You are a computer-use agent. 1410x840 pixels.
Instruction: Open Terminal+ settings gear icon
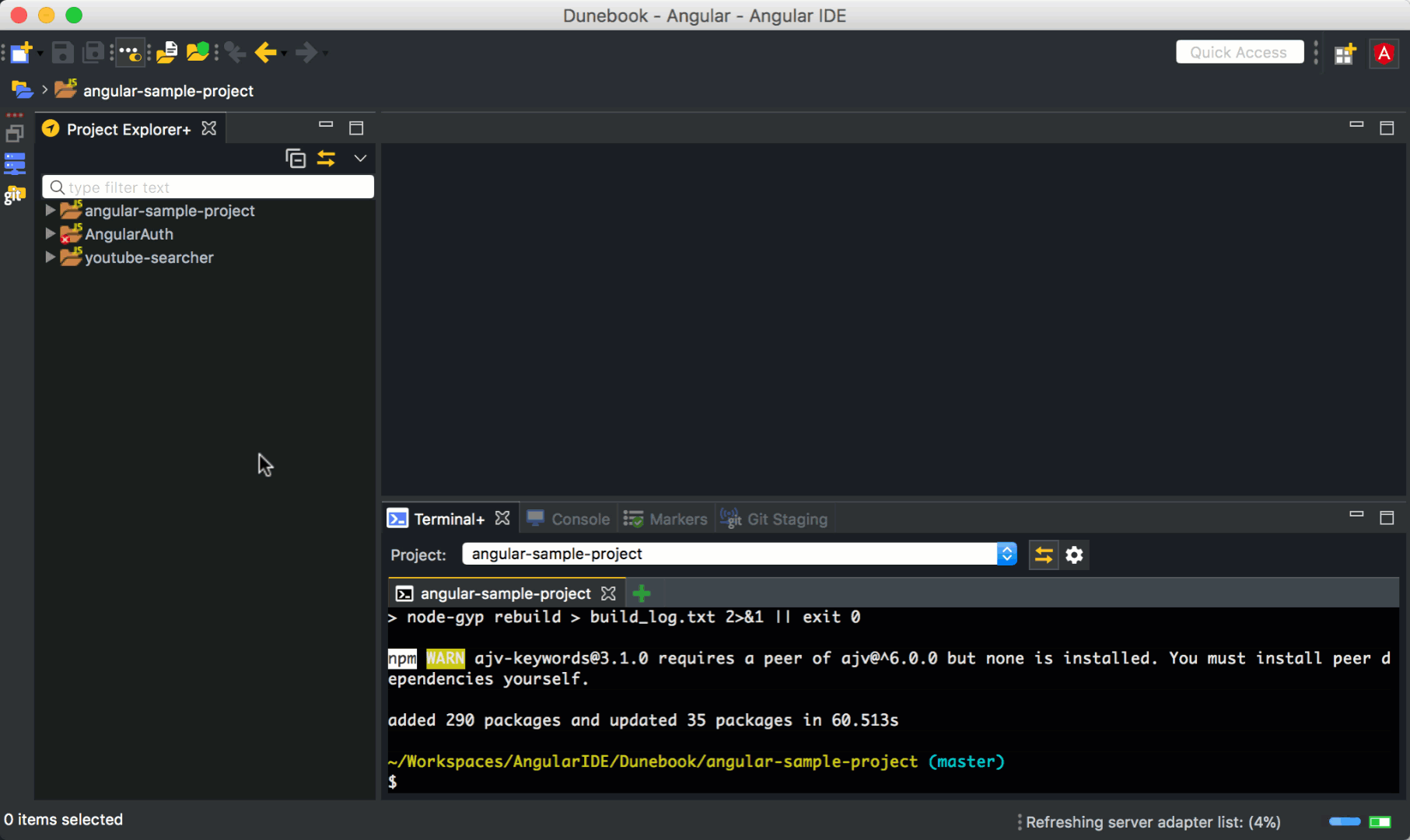pos(1074,555)
